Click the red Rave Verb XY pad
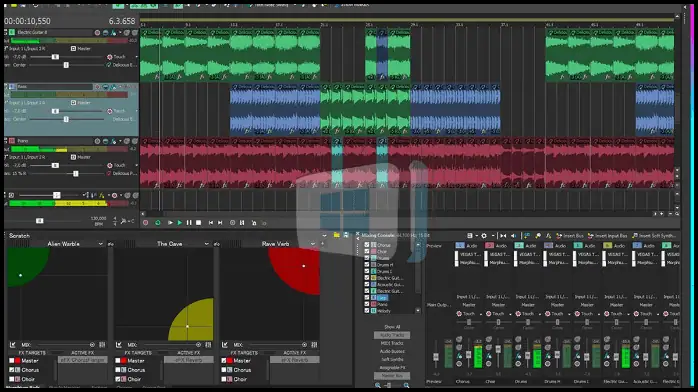This screenshot has height=392, width=698. pyautogui.click(x=270, y=294)
